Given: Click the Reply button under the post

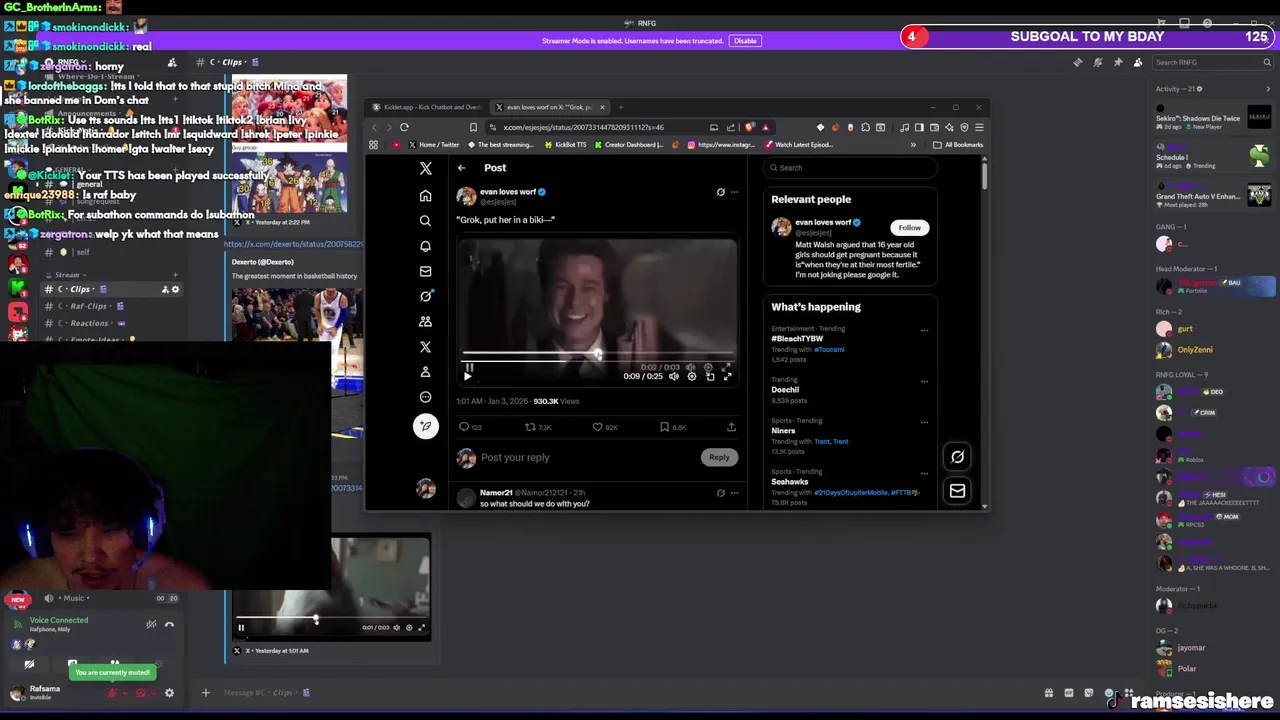Looking at the screenshot, I should 719,458.
